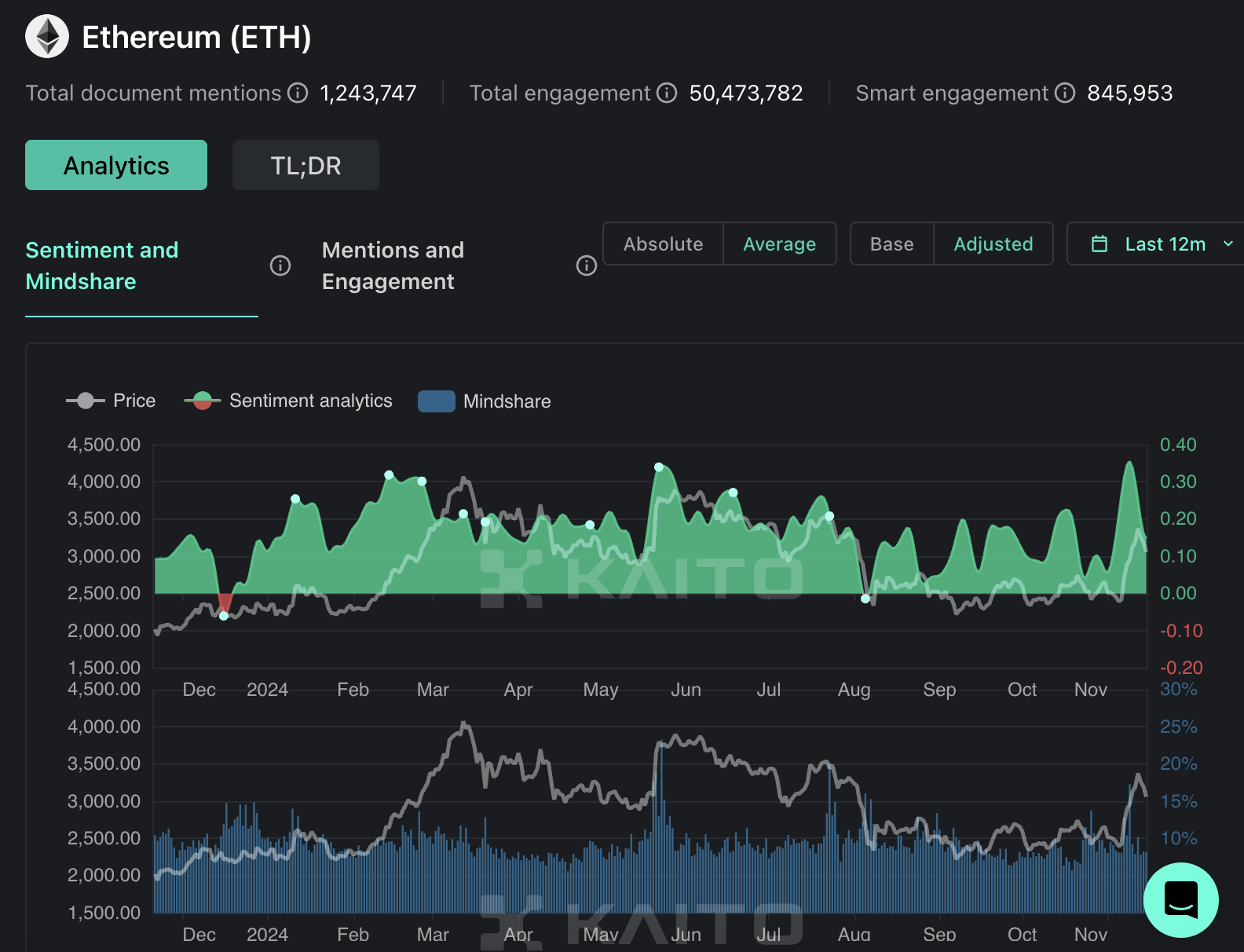Click the calendar icon in date range selector

coord(1099,244)
